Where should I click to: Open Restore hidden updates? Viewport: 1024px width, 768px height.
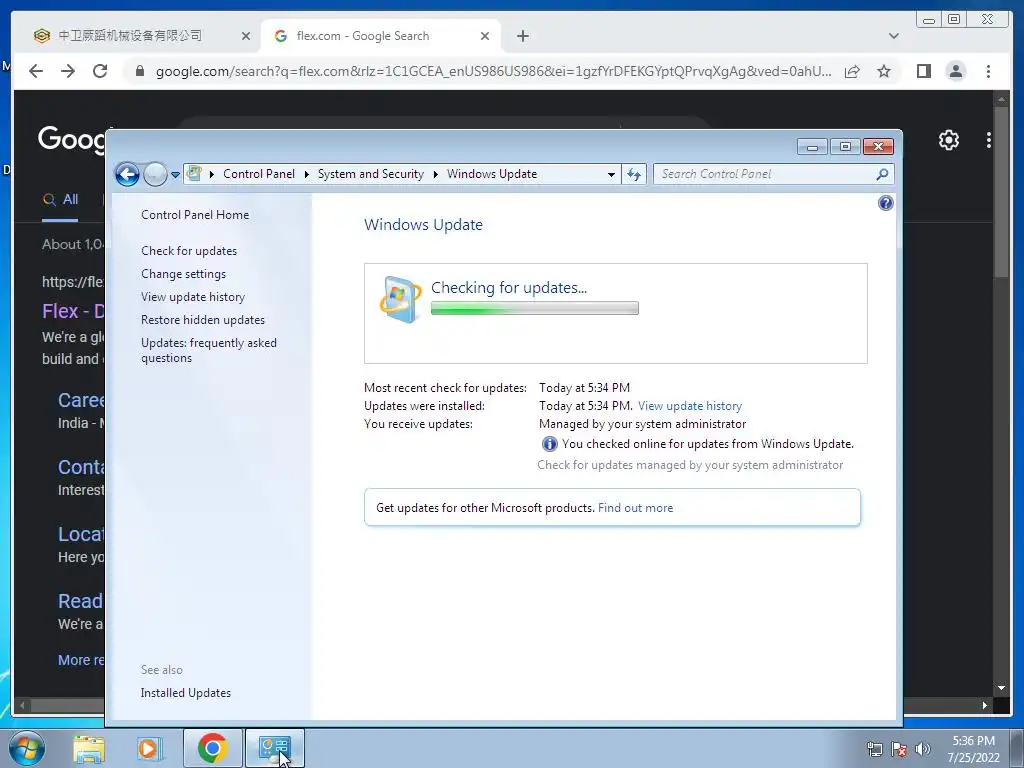203,319
